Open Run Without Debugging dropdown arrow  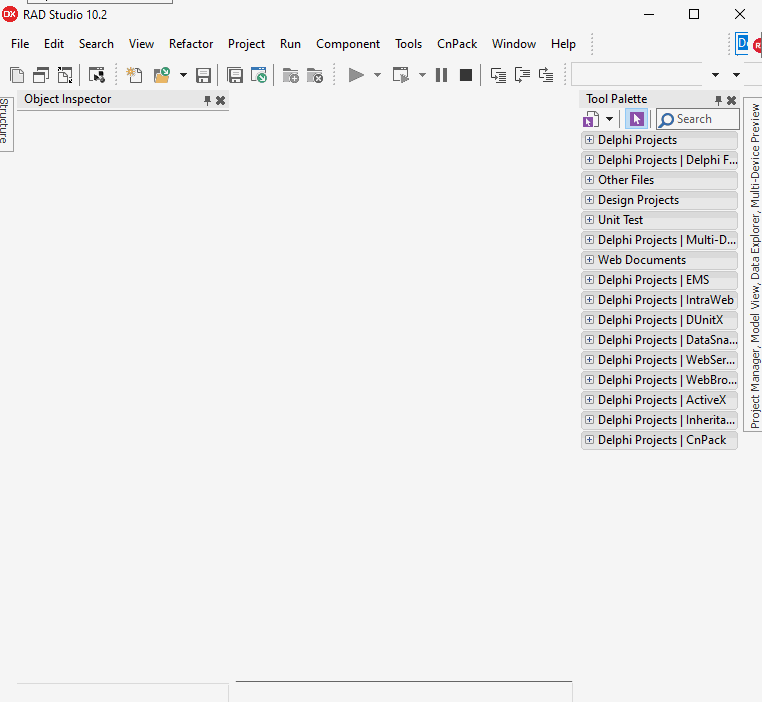[422, 75]
